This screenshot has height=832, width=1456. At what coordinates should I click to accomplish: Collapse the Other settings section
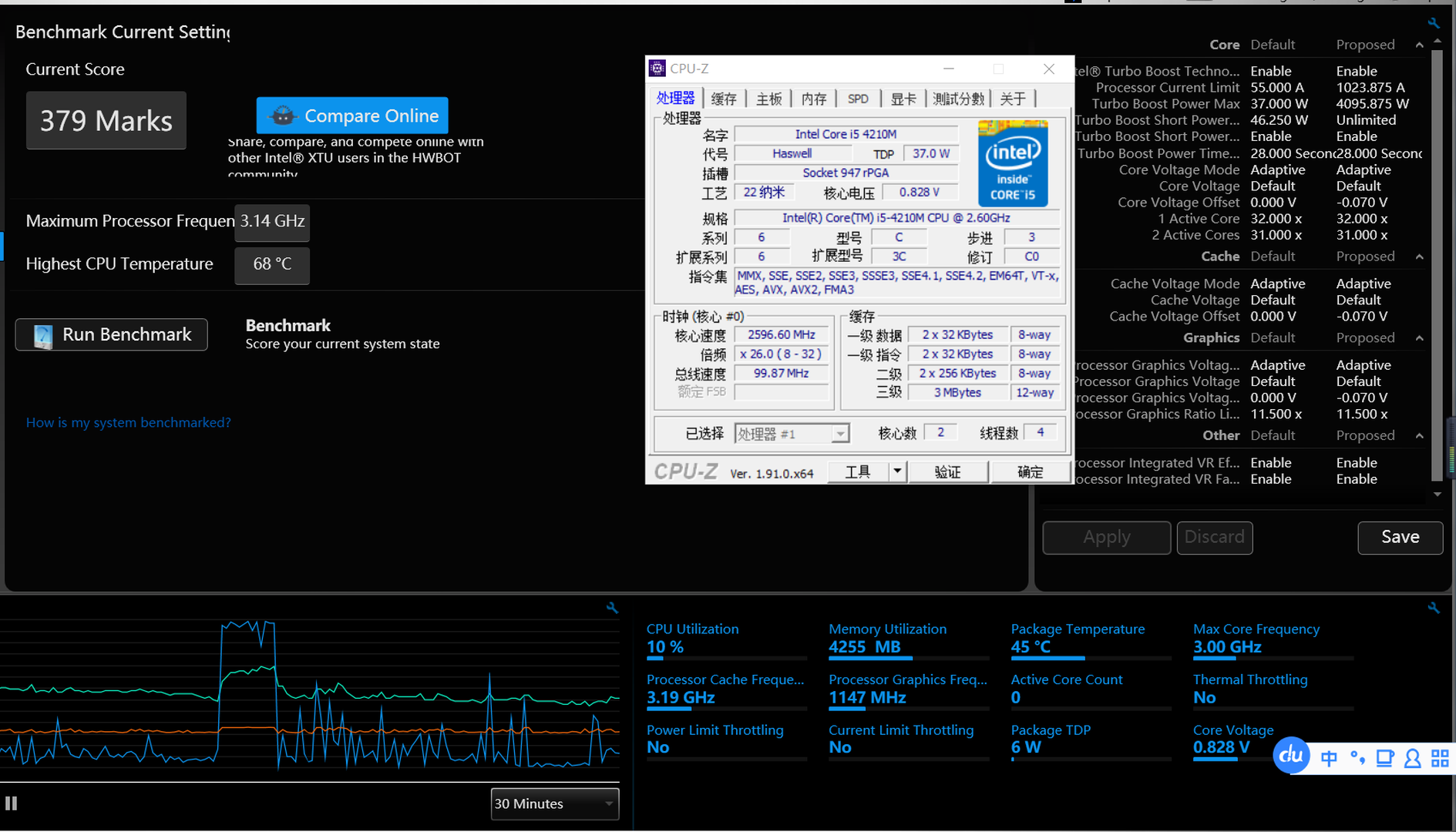[x=1419, y=436]
